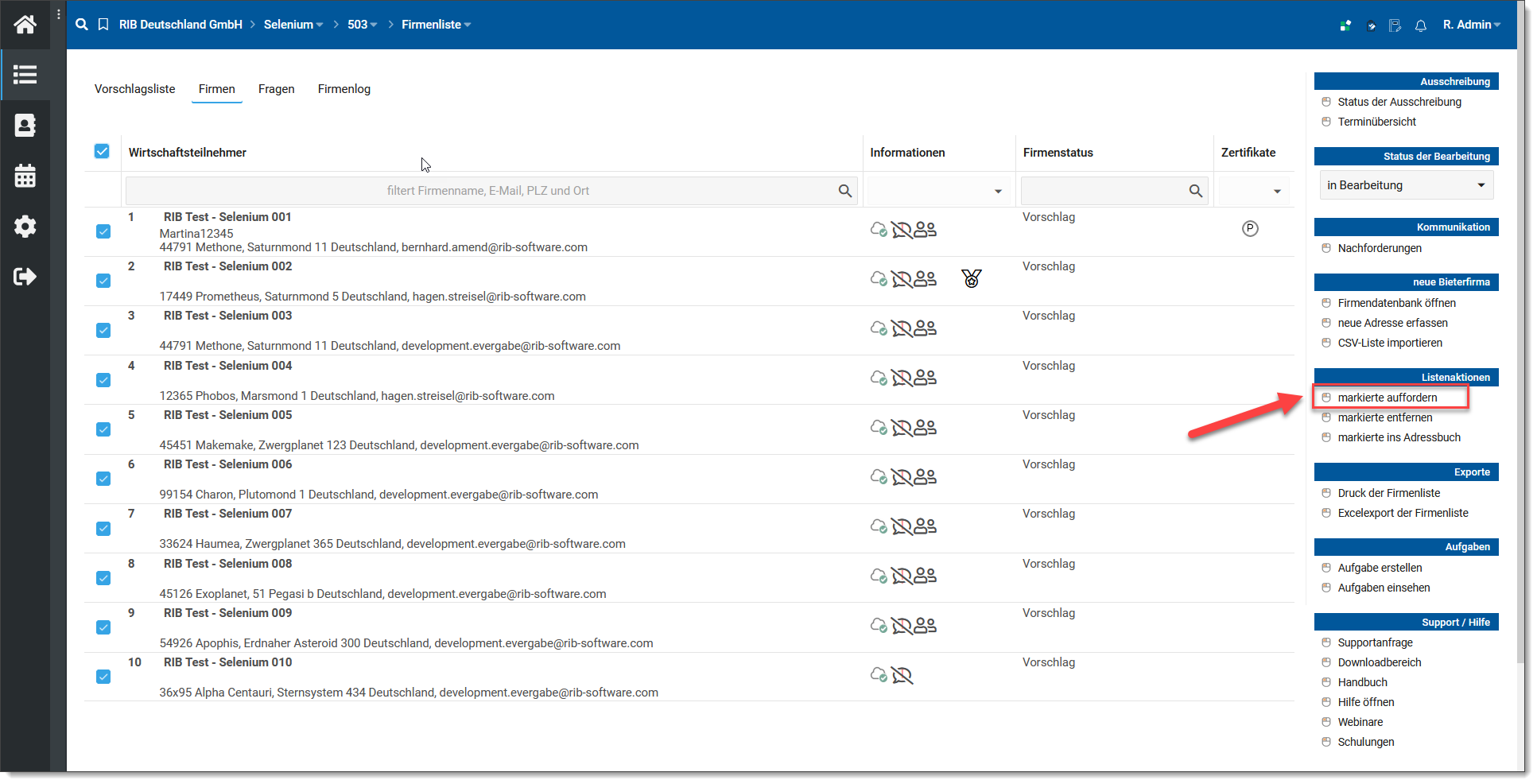Open the notifications bell
This screenshot has height=784, width=1537.
click(x=1421, y=25)
